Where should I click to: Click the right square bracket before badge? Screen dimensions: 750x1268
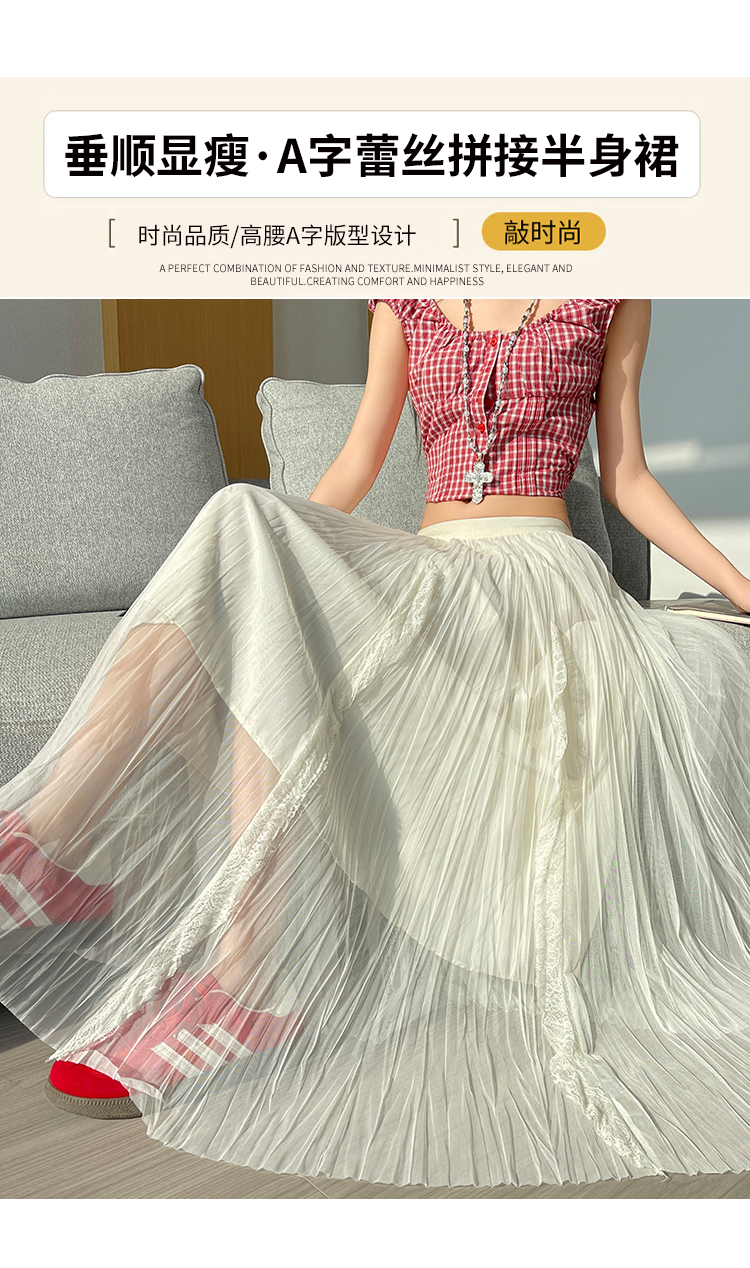click(x=456, y=234)
